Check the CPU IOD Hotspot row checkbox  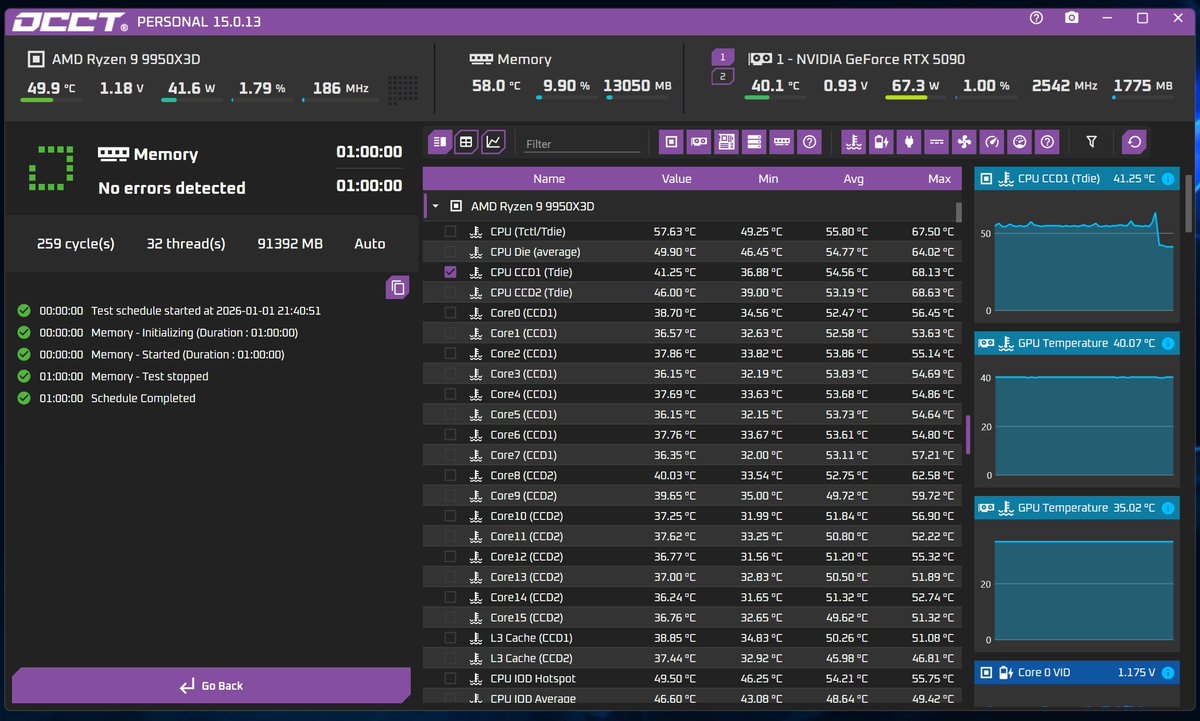coord(450,678)
